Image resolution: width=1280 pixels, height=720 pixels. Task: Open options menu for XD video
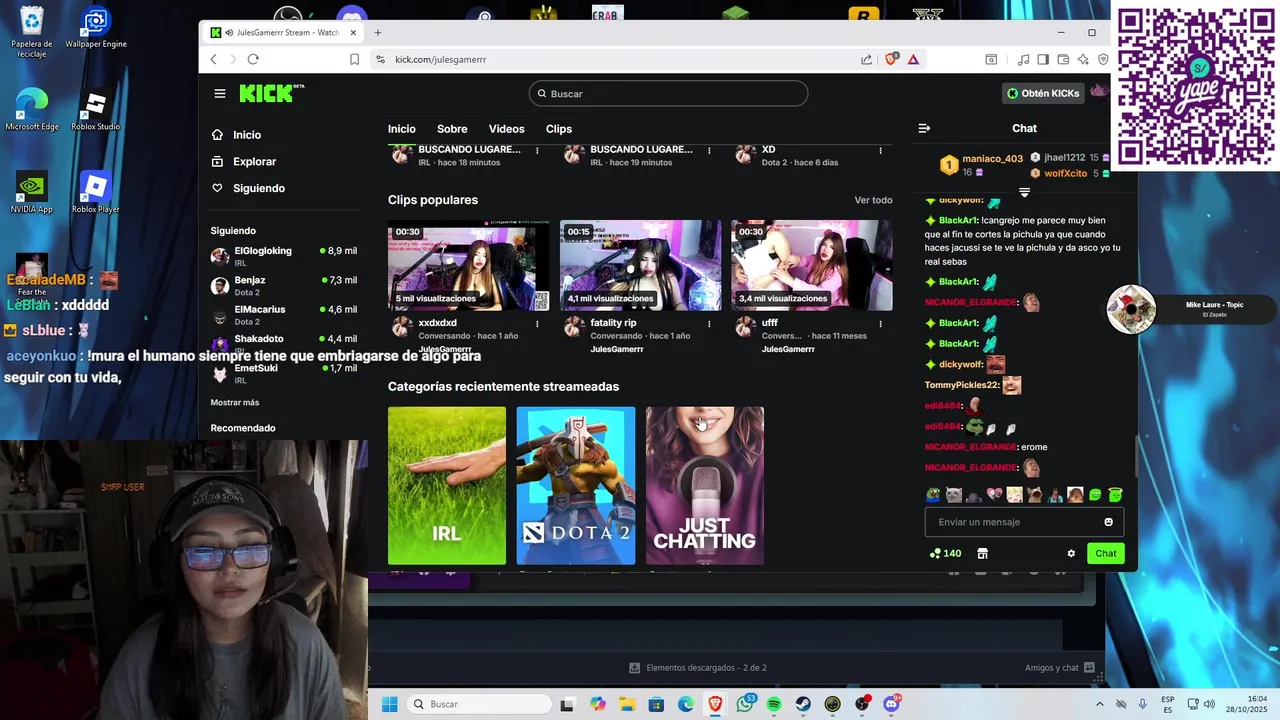[x=881, y=150]
